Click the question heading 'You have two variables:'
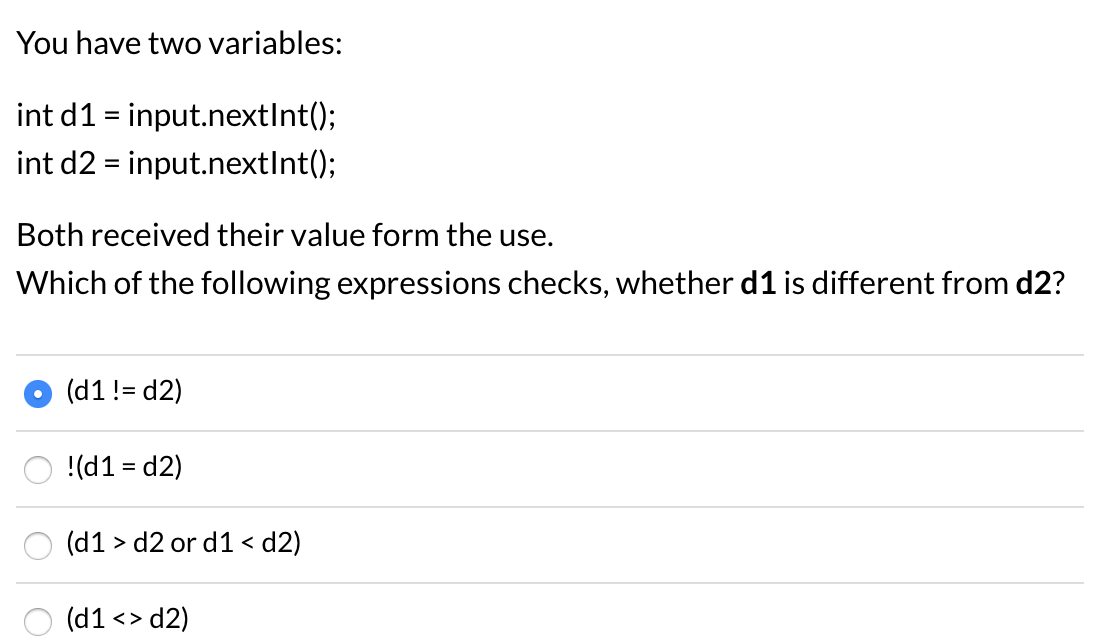The height and width of the screenshot is (642, 1096). 180,42
